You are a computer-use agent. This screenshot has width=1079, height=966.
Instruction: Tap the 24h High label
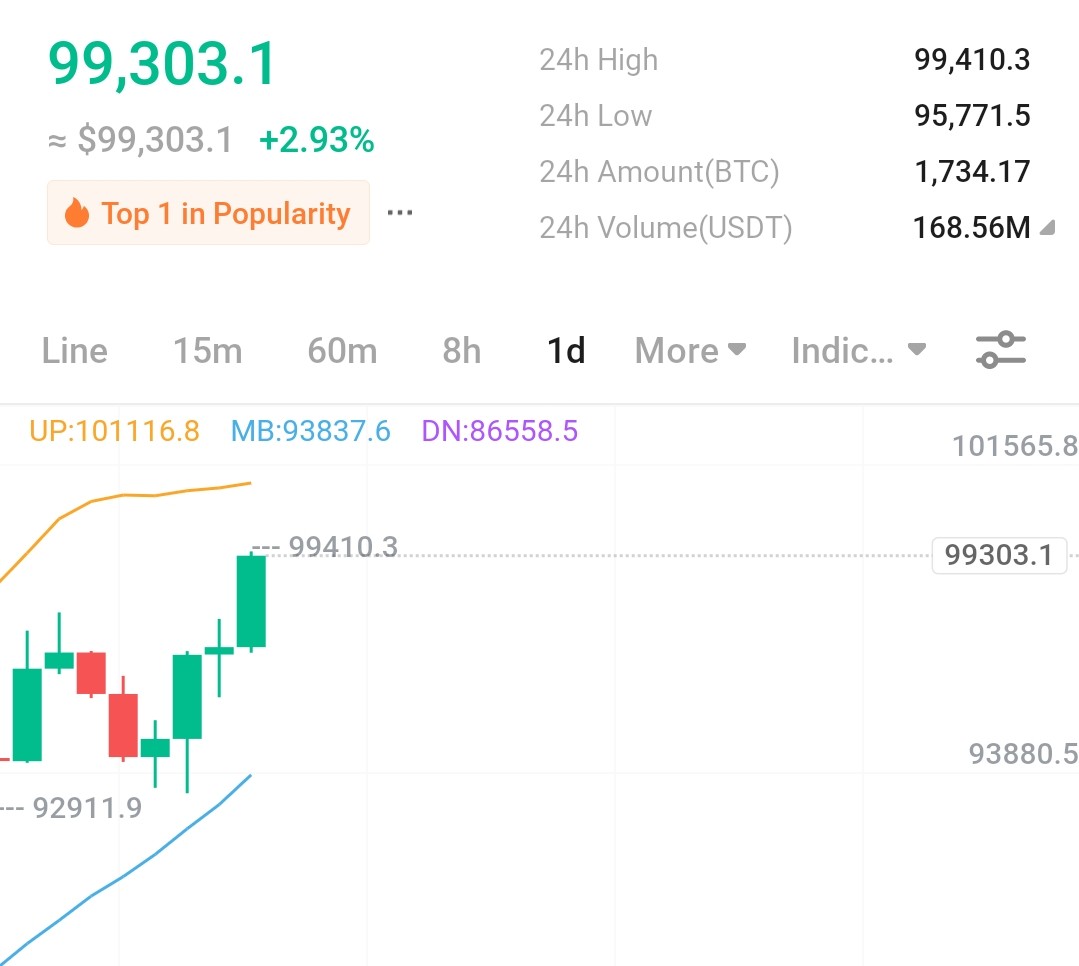[x=599, y=60]
